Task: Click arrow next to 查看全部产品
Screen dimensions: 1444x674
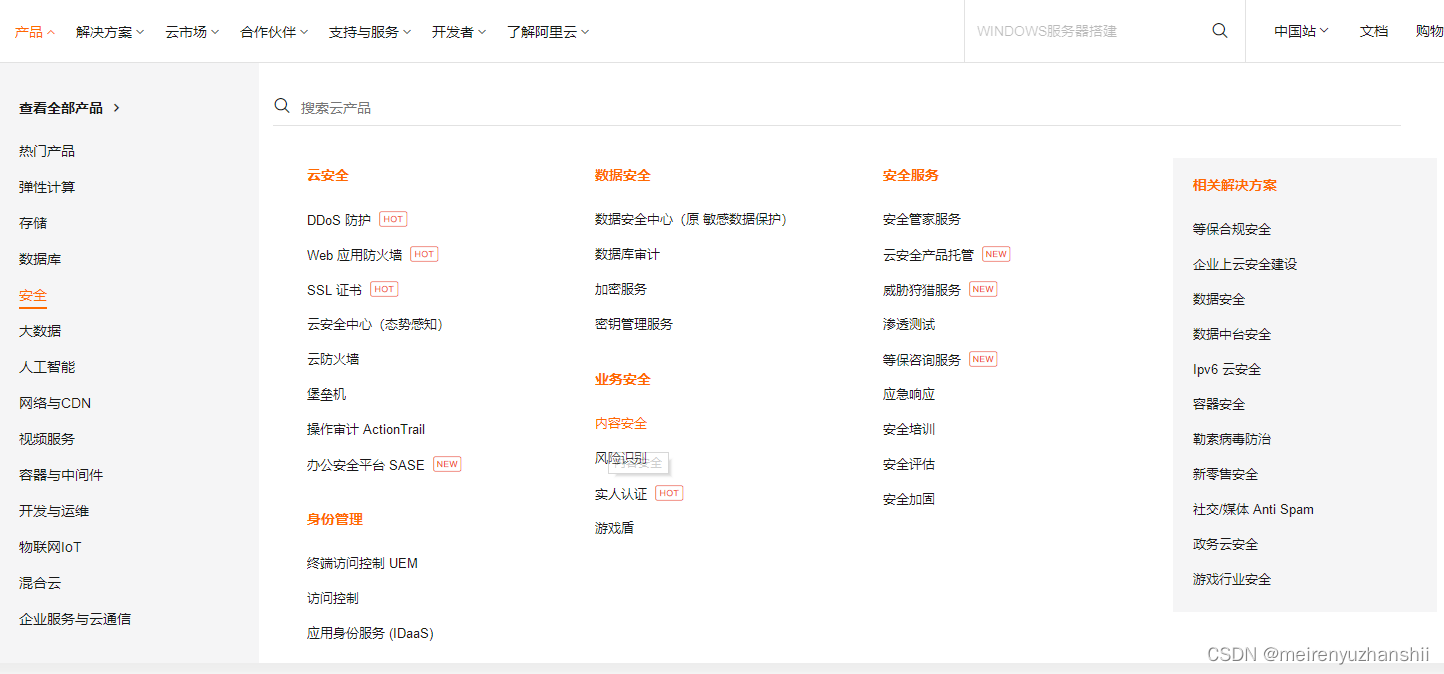Action: (117, 107)
